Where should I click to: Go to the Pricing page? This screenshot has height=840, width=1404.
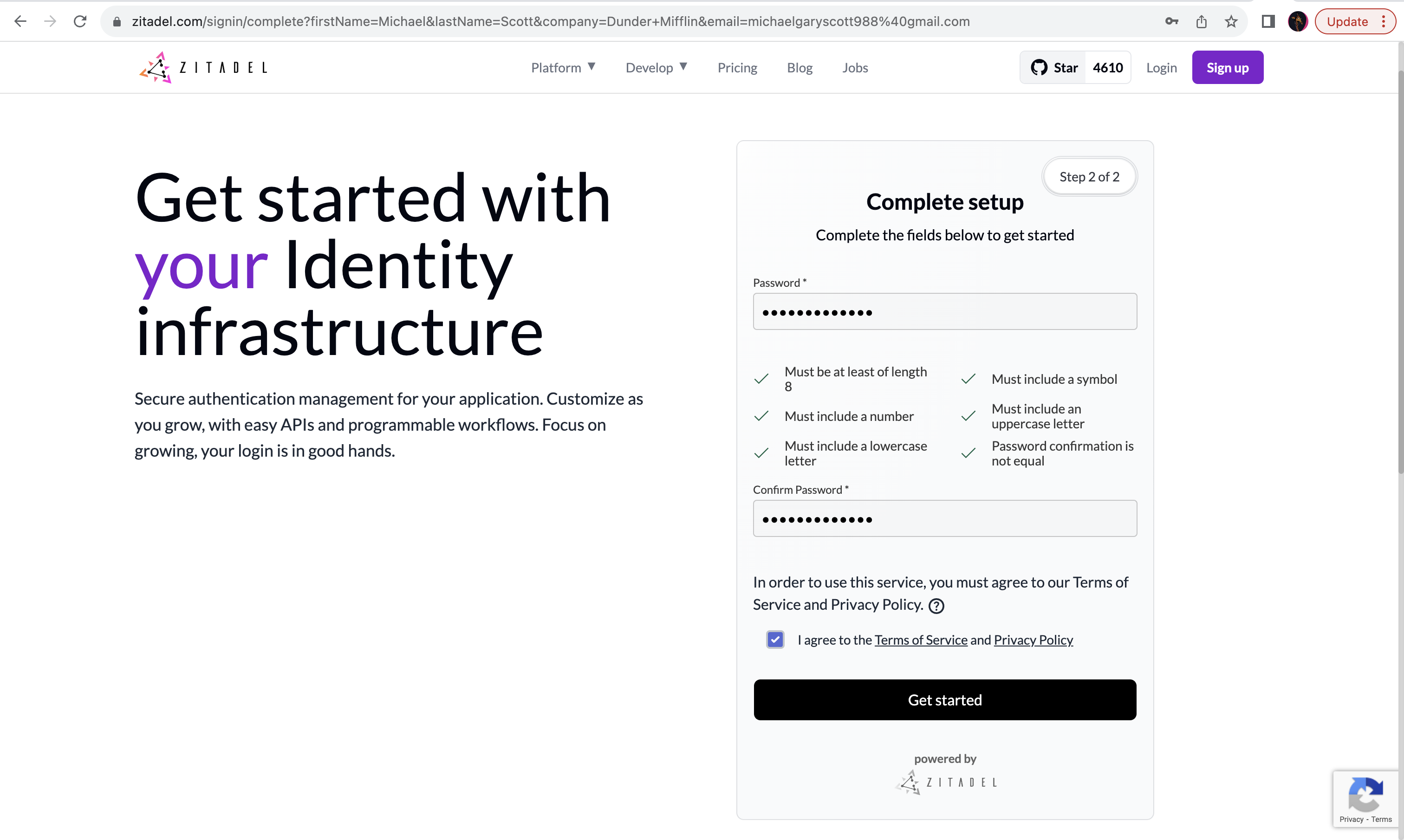pyautogui.click(x=737, y=68)
